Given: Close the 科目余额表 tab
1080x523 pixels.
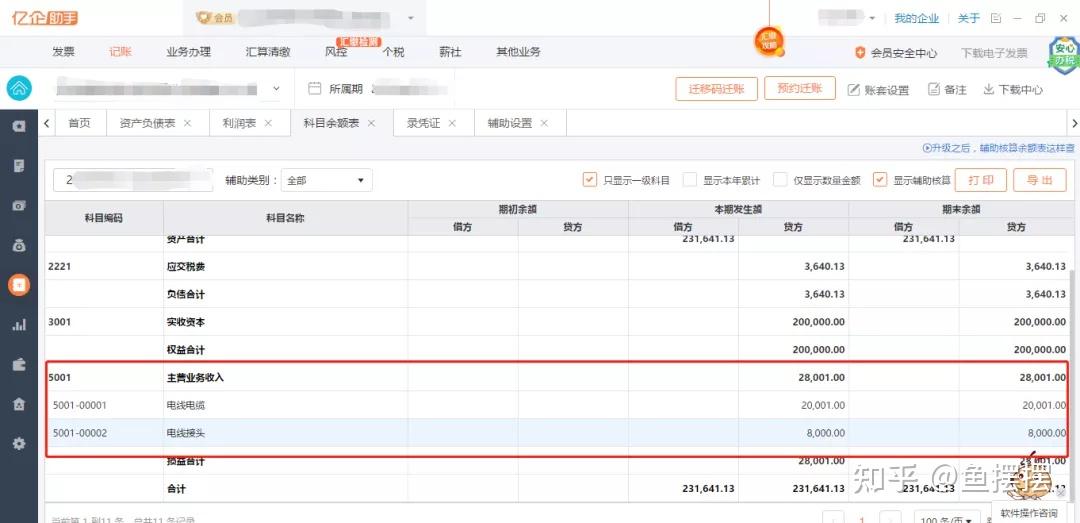Looking at the screenshot, I should (x=371, y=123).
